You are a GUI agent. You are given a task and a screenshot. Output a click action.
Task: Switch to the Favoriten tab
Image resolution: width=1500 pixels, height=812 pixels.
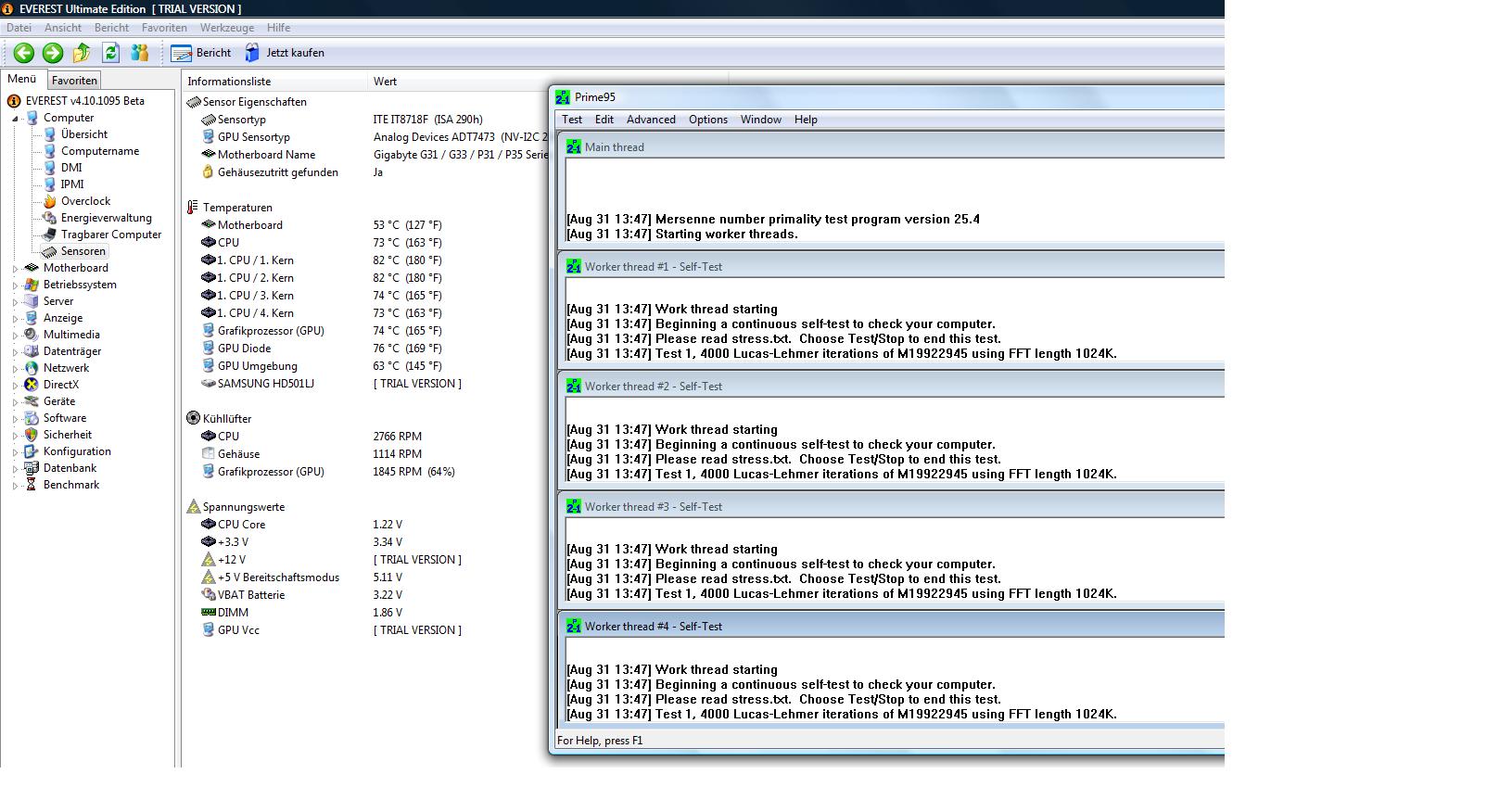tap(74, 81)
